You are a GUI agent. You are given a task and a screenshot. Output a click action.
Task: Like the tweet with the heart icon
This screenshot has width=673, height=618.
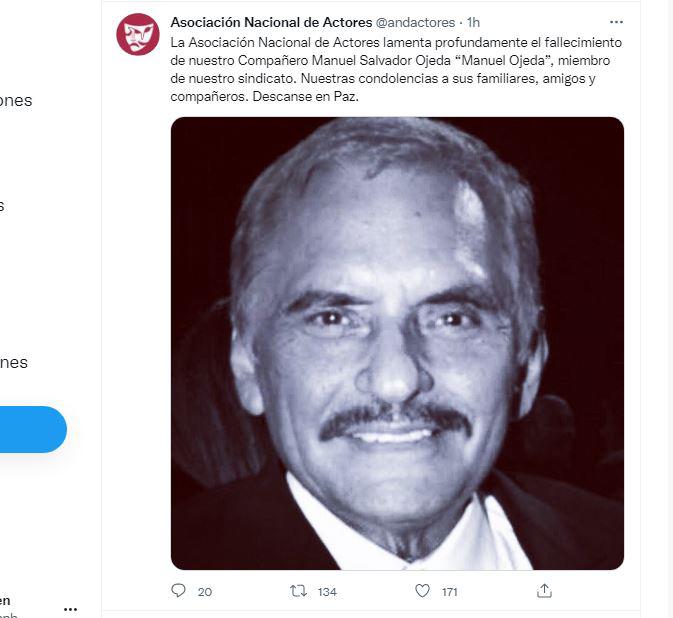point(423,591)
